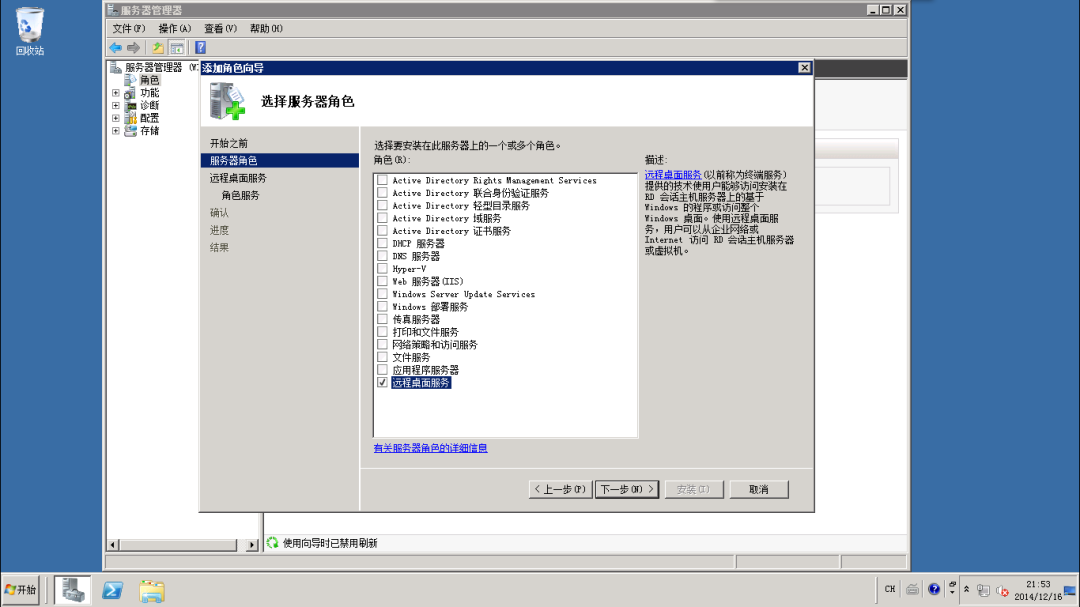Open the 查看(V) menu

pos(220,28)
